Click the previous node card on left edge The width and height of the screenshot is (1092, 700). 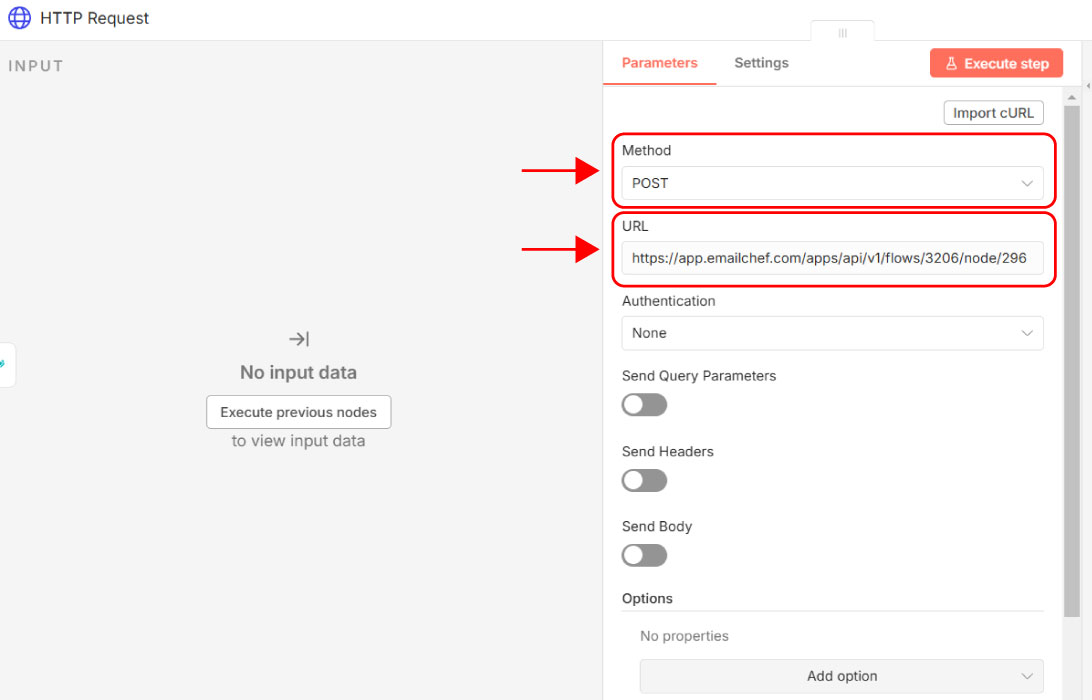click(x=5, y=365)
